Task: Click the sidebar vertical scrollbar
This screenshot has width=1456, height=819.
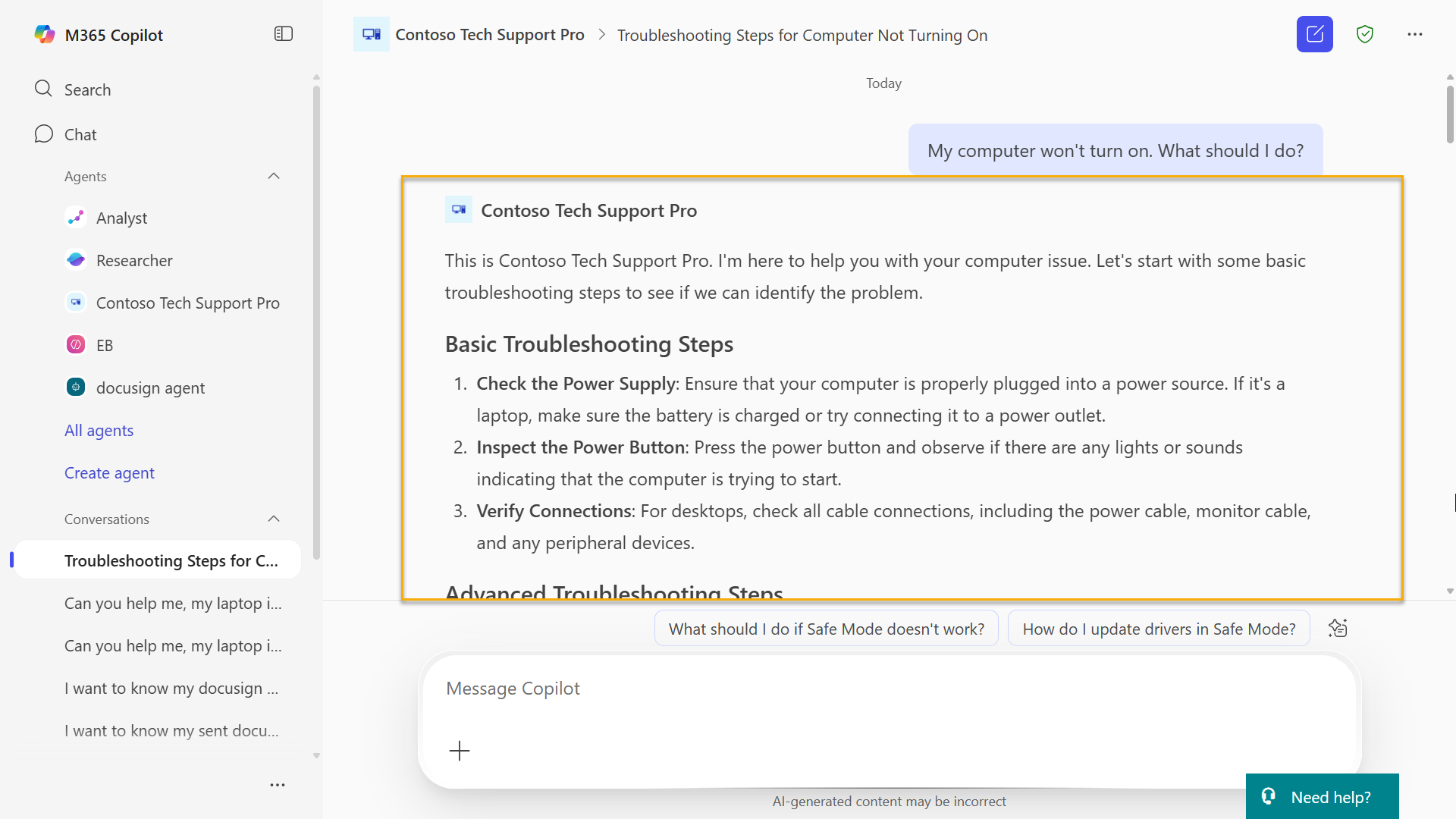Action: coord(316,322)
